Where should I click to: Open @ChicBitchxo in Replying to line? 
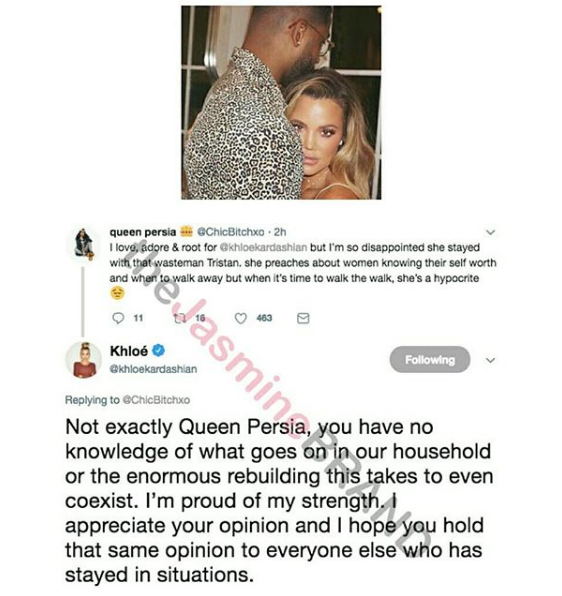point(157,400)
